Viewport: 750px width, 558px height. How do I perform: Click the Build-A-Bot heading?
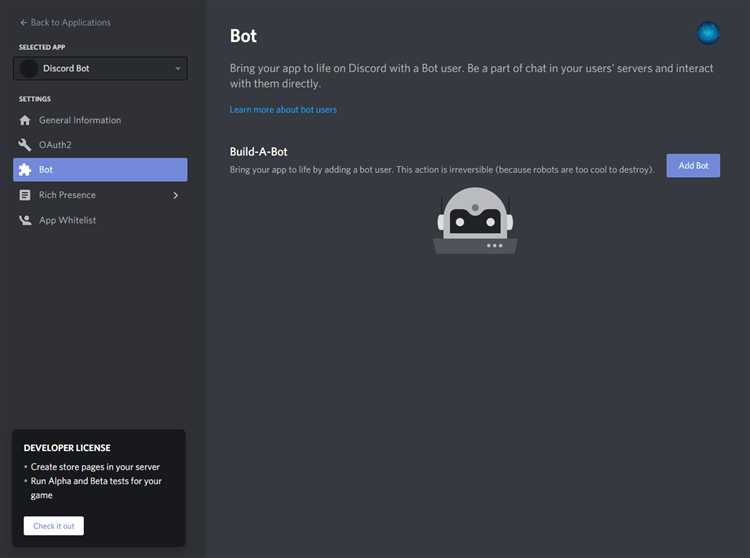(x=258, y=152)
